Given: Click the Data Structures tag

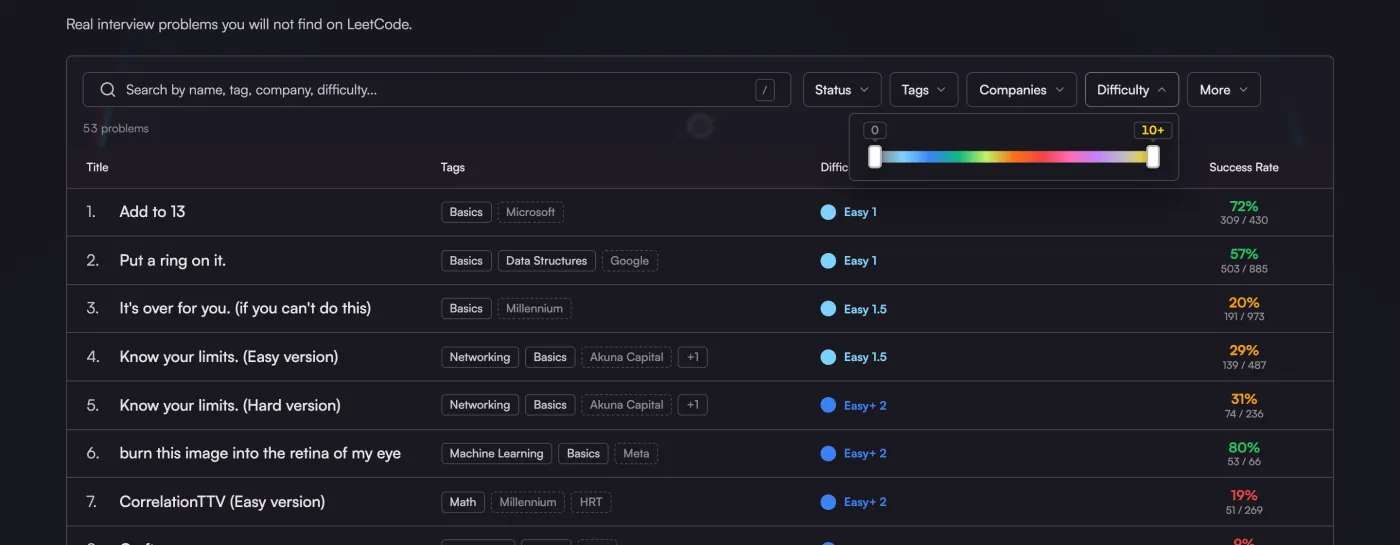Looking at the screenshot, I should 547,261.
